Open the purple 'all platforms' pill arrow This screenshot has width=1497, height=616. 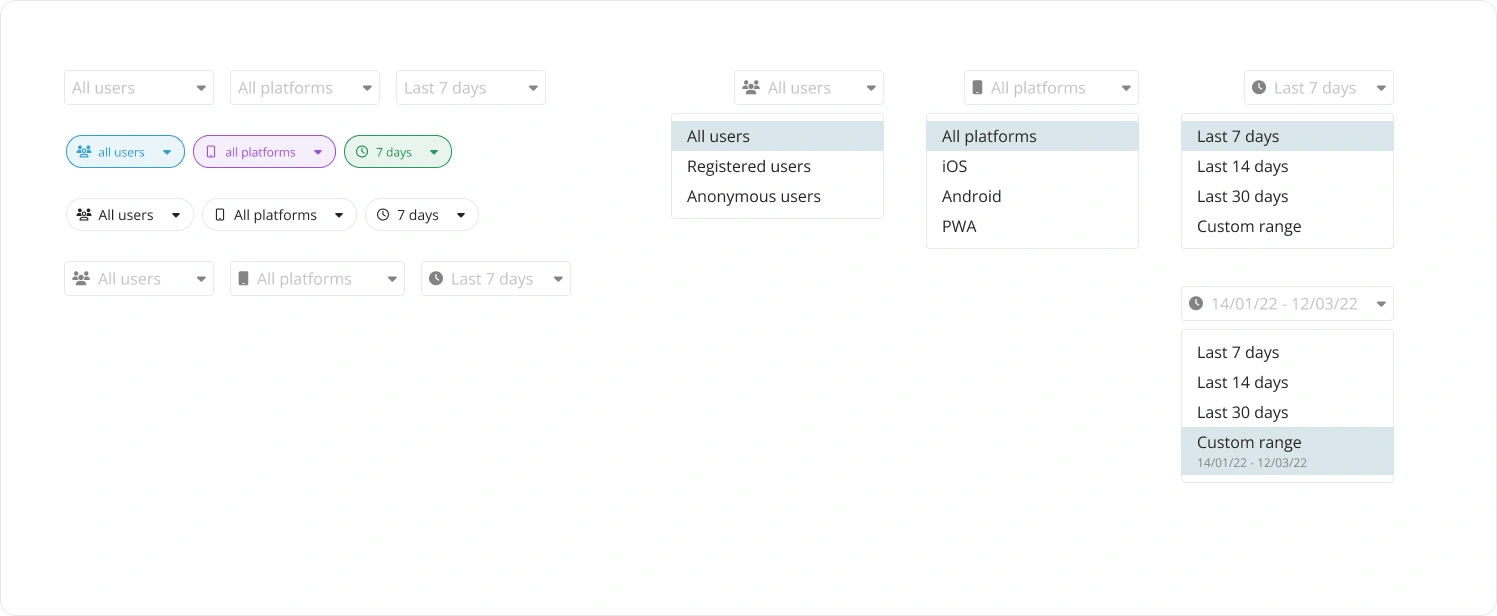pyautogui.click(x=317, y=153)
